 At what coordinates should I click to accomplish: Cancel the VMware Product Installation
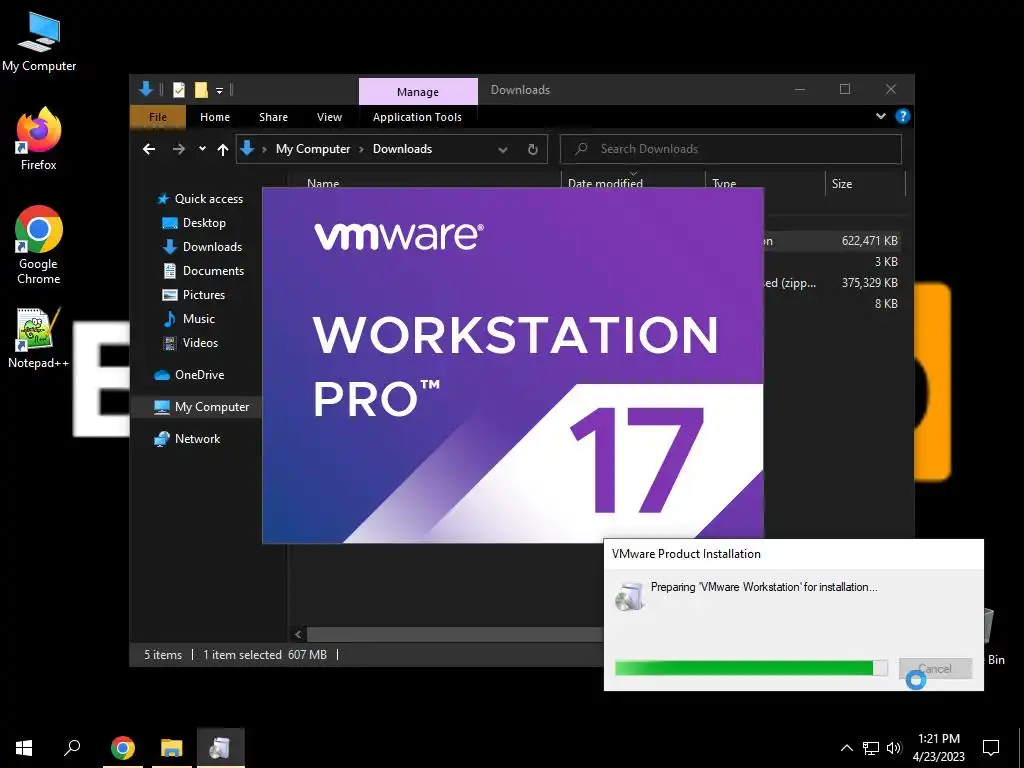935,668
